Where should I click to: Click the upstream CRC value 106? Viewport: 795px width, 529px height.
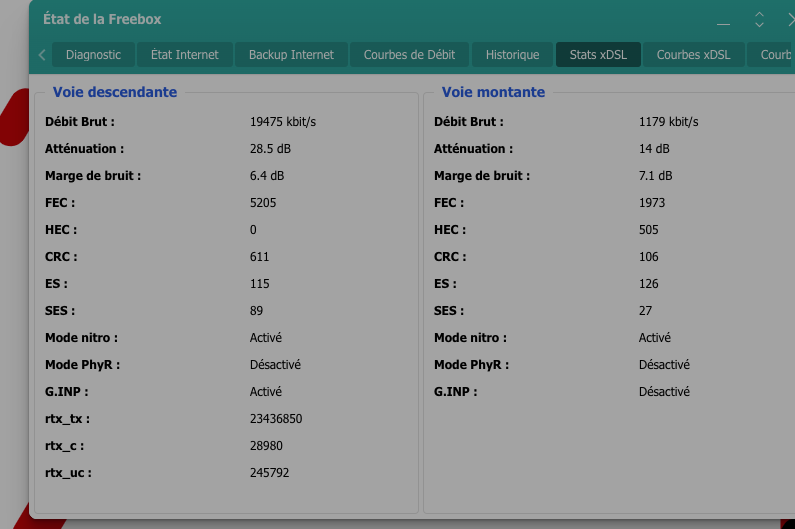click(649, 257)
